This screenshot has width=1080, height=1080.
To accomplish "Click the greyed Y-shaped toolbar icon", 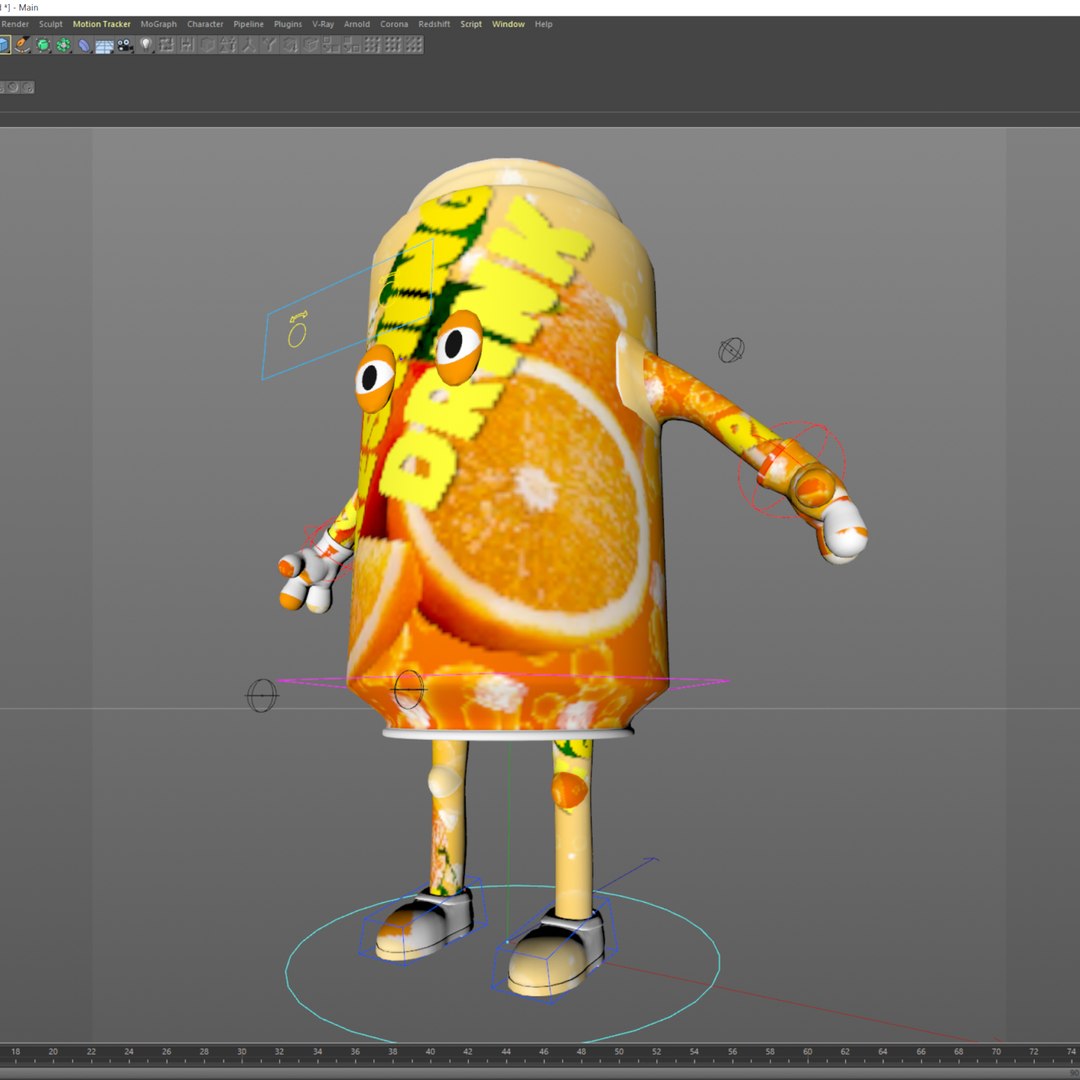I will (x=269, y=45).
